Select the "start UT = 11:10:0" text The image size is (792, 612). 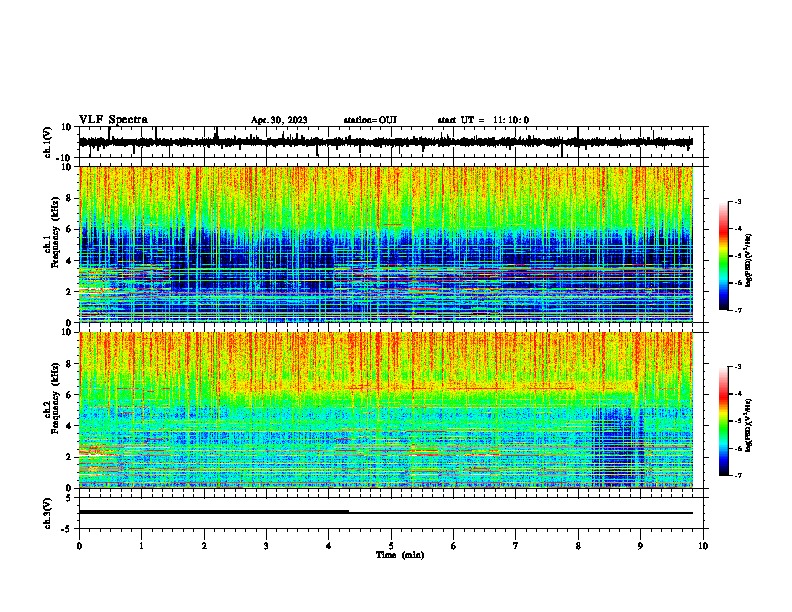pyautogui.click(x=483, y=120)
